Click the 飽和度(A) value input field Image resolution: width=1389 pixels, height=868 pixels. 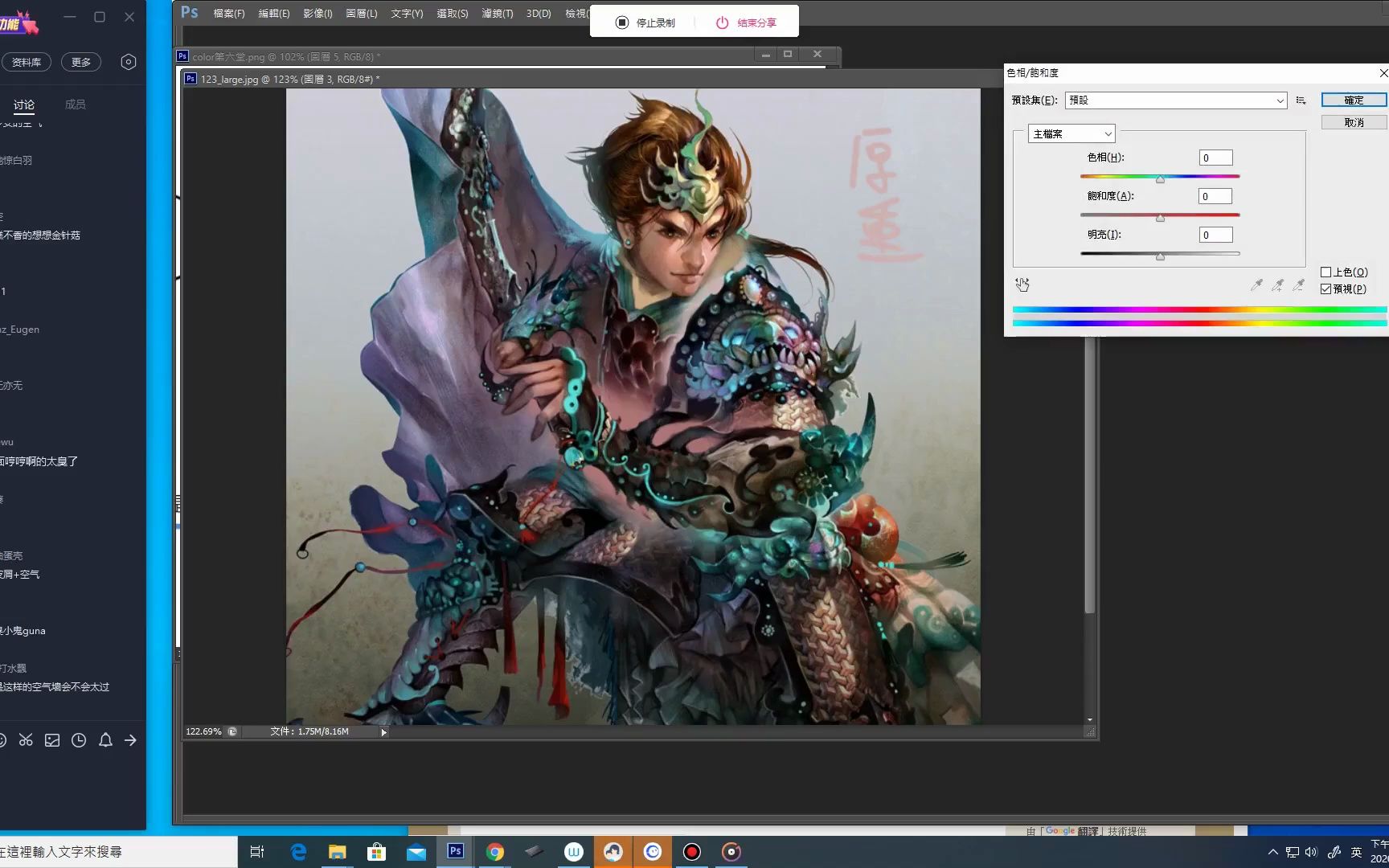click(x=1215, y=196)
